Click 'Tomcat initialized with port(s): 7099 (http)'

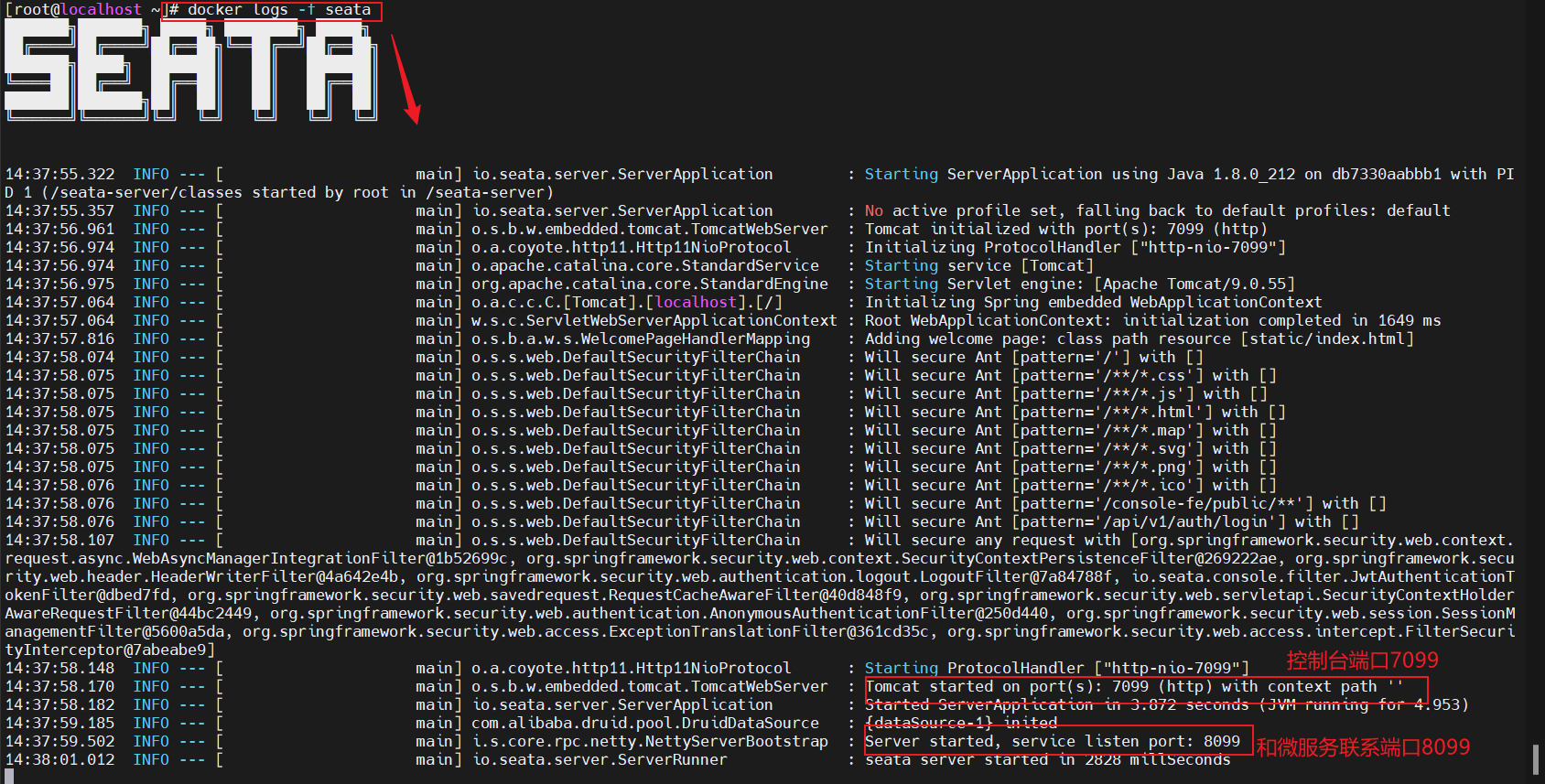pos(1066,229)
